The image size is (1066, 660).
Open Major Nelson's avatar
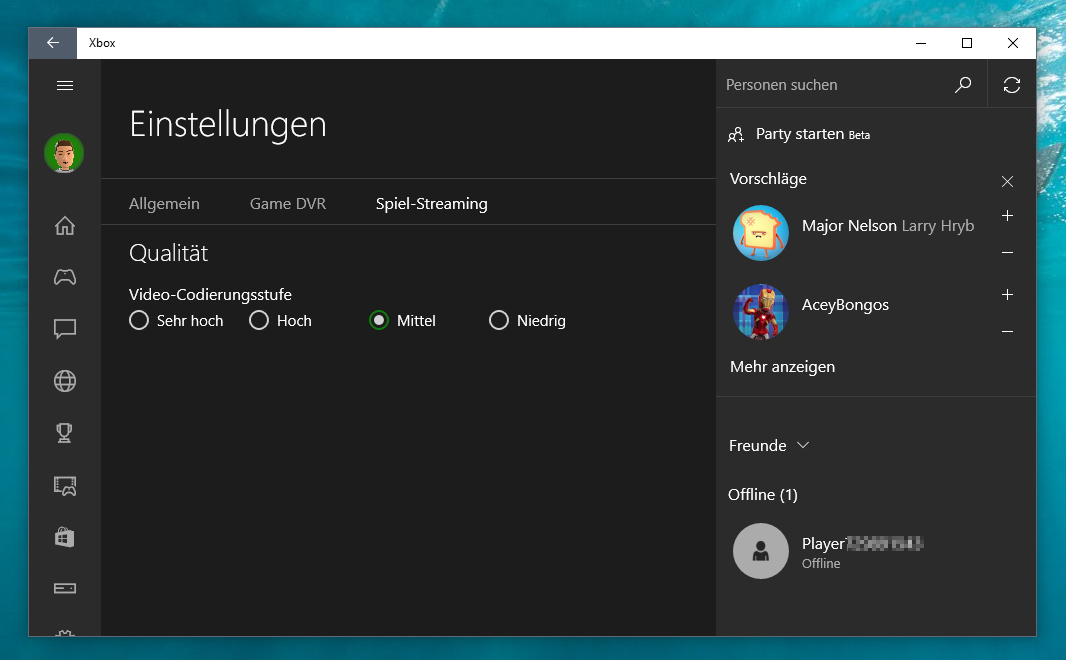tap(761, 233)
